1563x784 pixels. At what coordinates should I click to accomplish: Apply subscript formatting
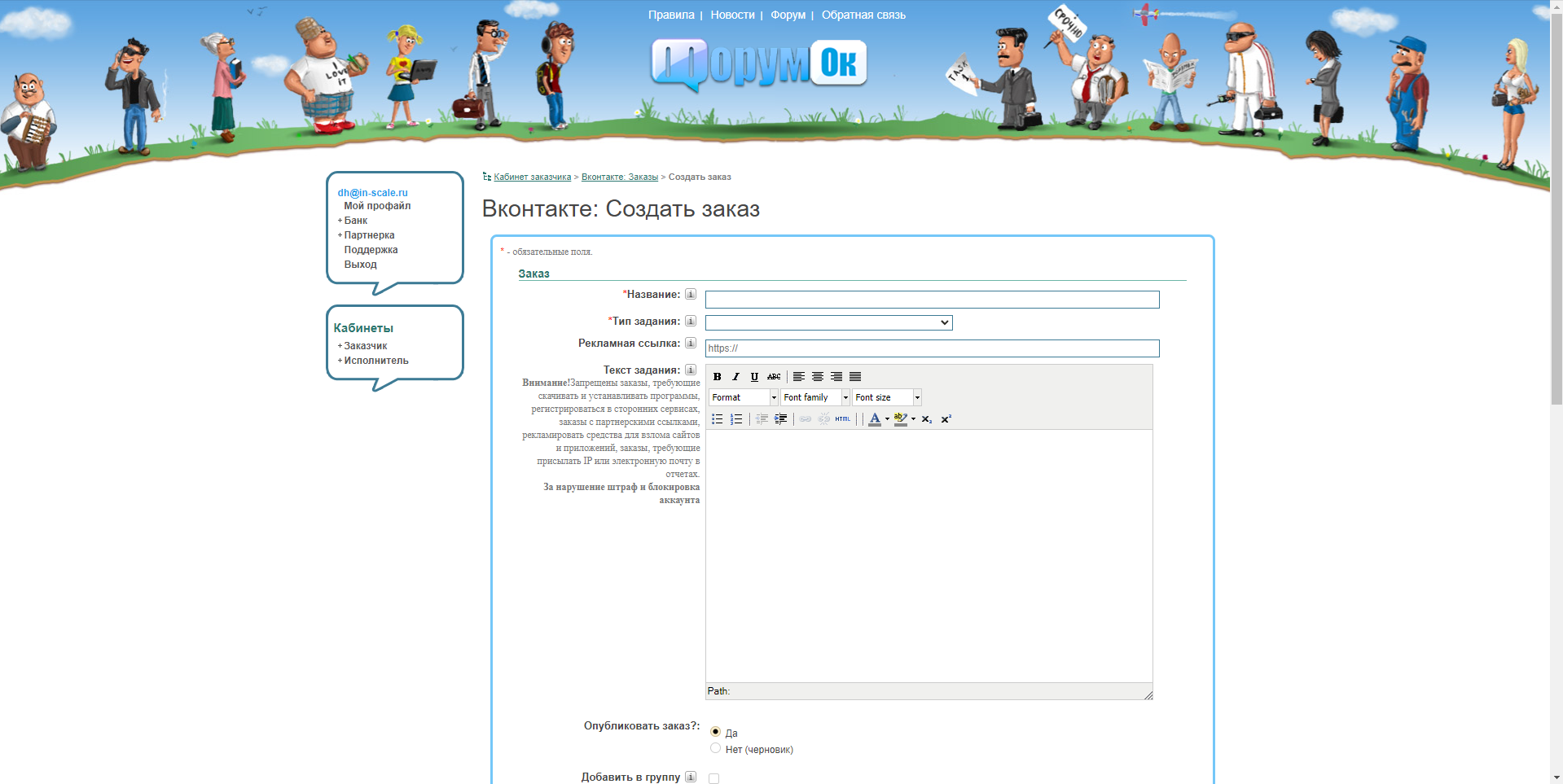tap(927, 419)
